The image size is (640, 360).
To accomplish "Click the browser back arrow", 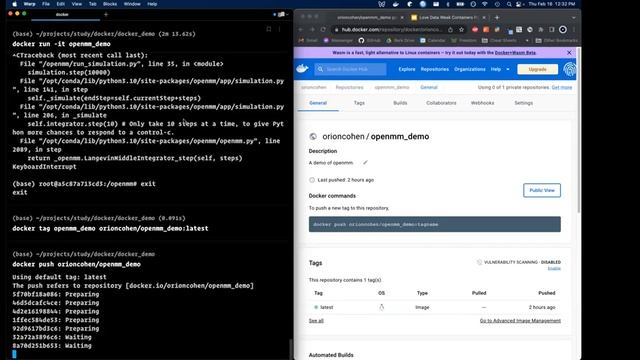I will 301,29.
